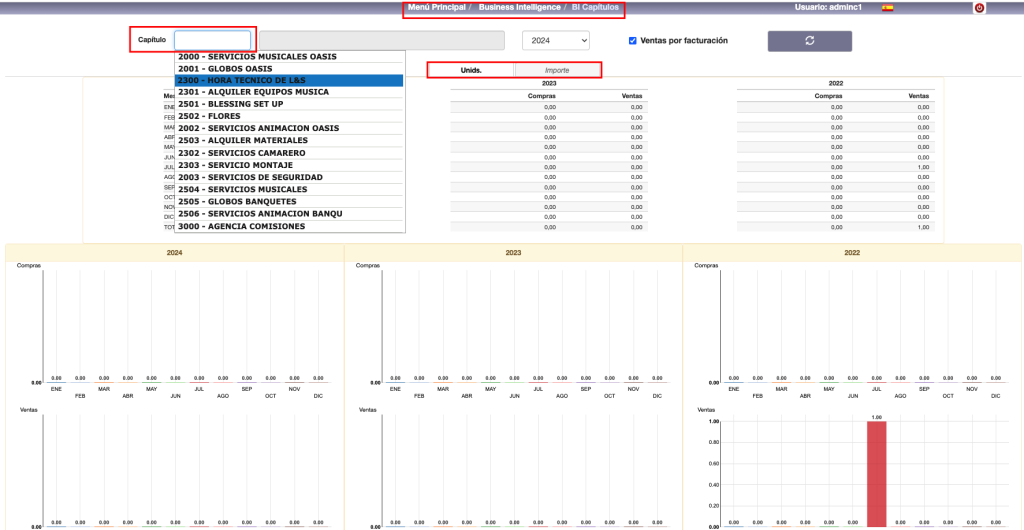1024x530 pixels.
Task: Switch to the Unids. tab
Action: [x=471, y=71]
